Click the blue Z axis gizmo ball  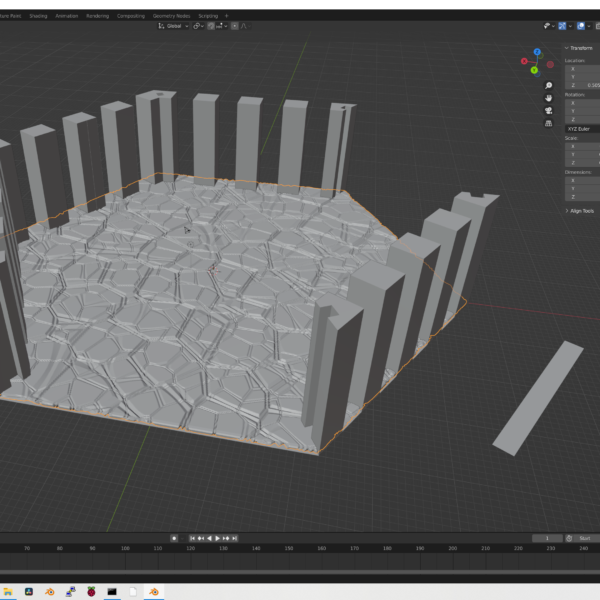click(538, 51)
